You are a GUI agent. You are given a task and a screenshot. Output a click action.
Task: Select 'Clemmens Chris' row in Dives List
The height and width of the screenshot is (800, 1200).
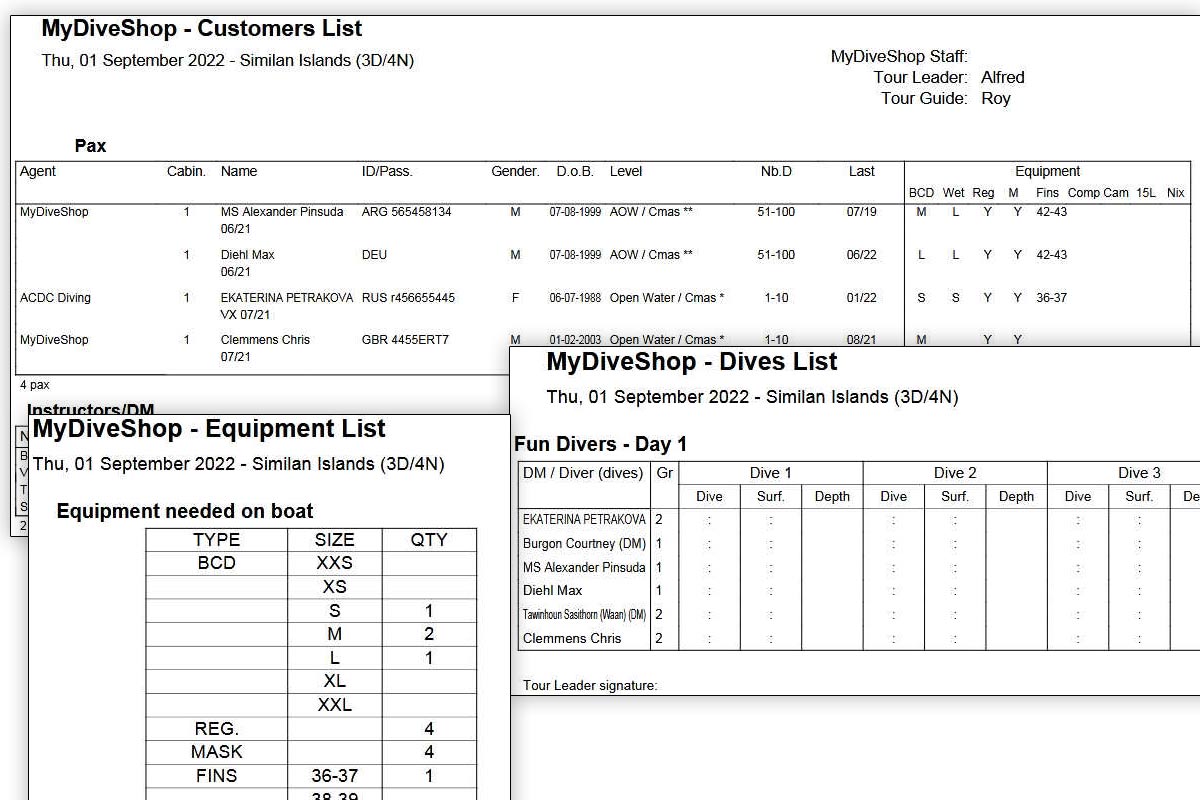pyautogui.click(x=572, y=638)
